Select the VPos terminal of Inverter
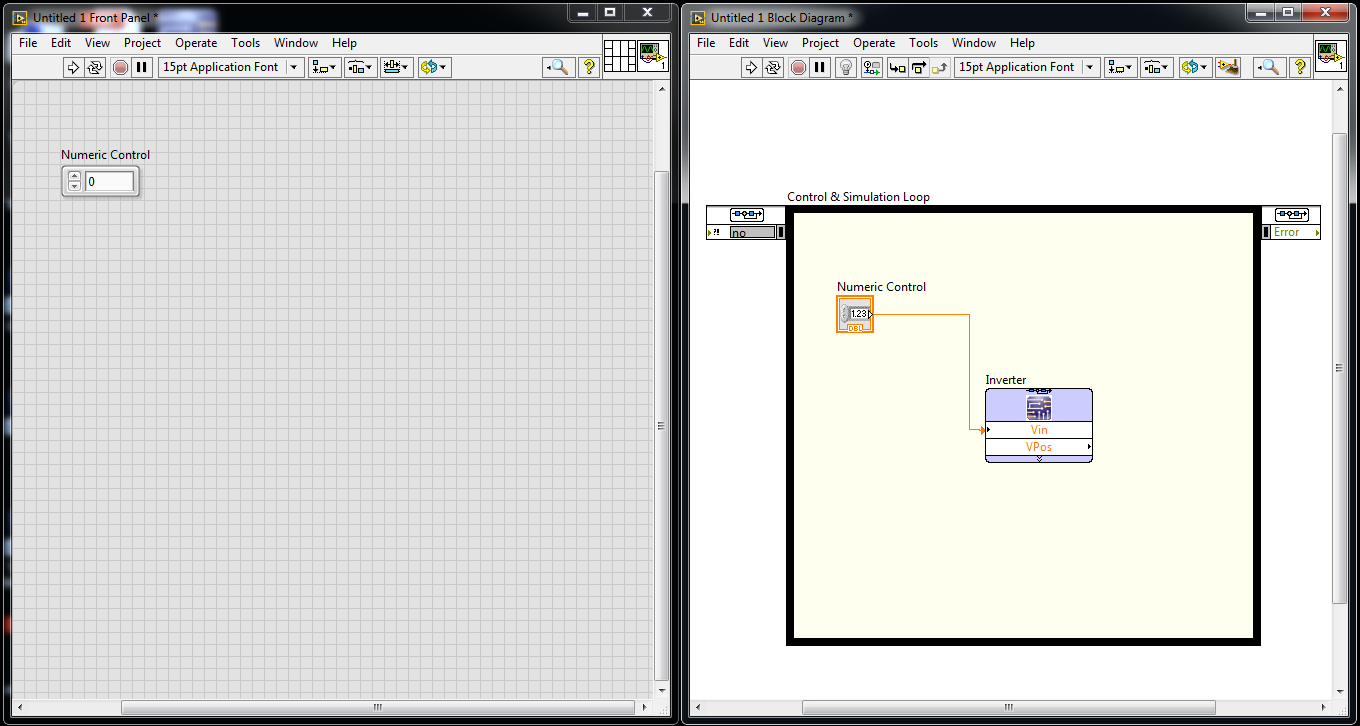1360x726 pixels. pyautogui.click(x=1039, y=447)
